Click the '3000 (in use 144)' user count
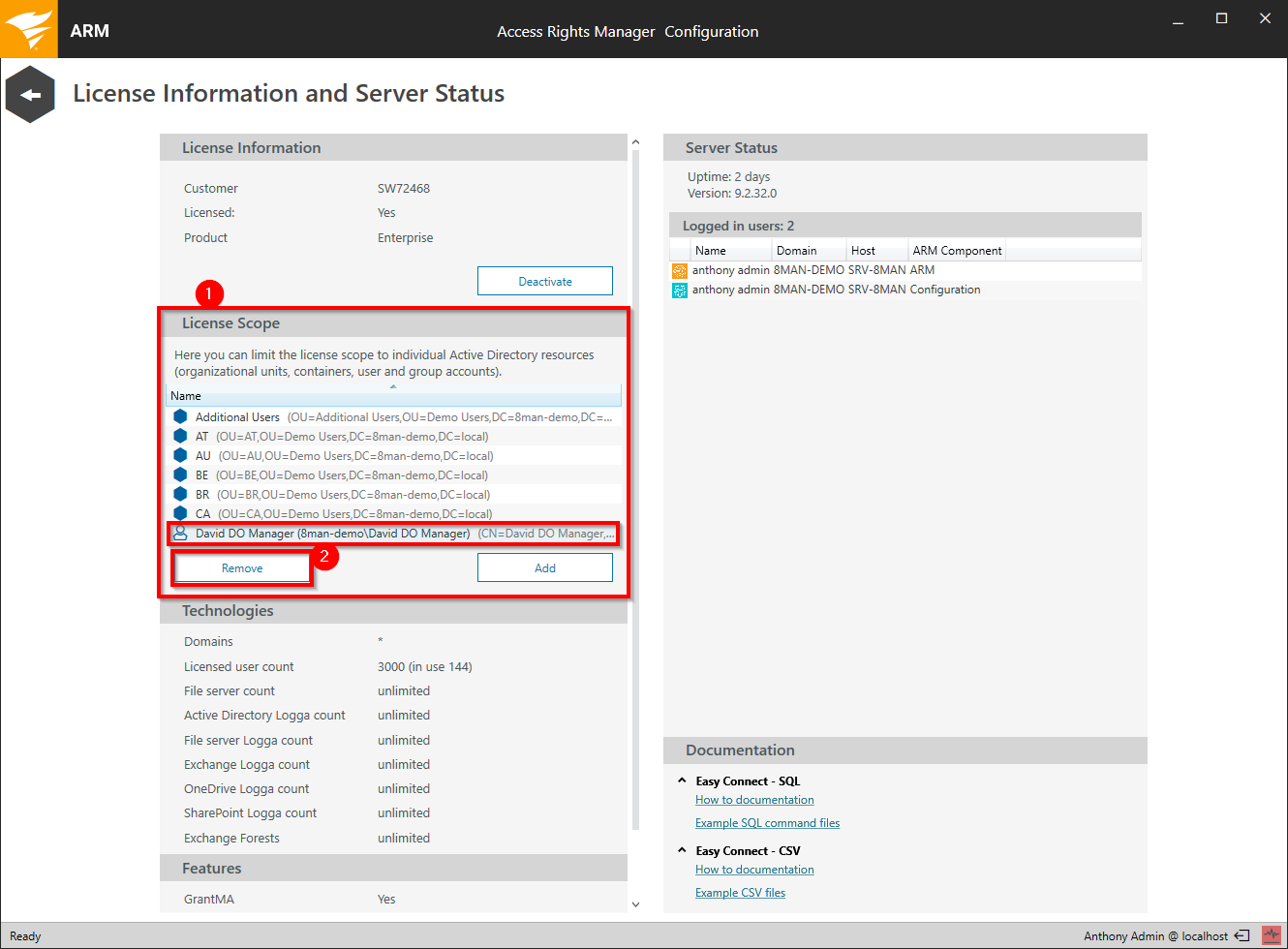1288x949 pixels. coord(425,666)
